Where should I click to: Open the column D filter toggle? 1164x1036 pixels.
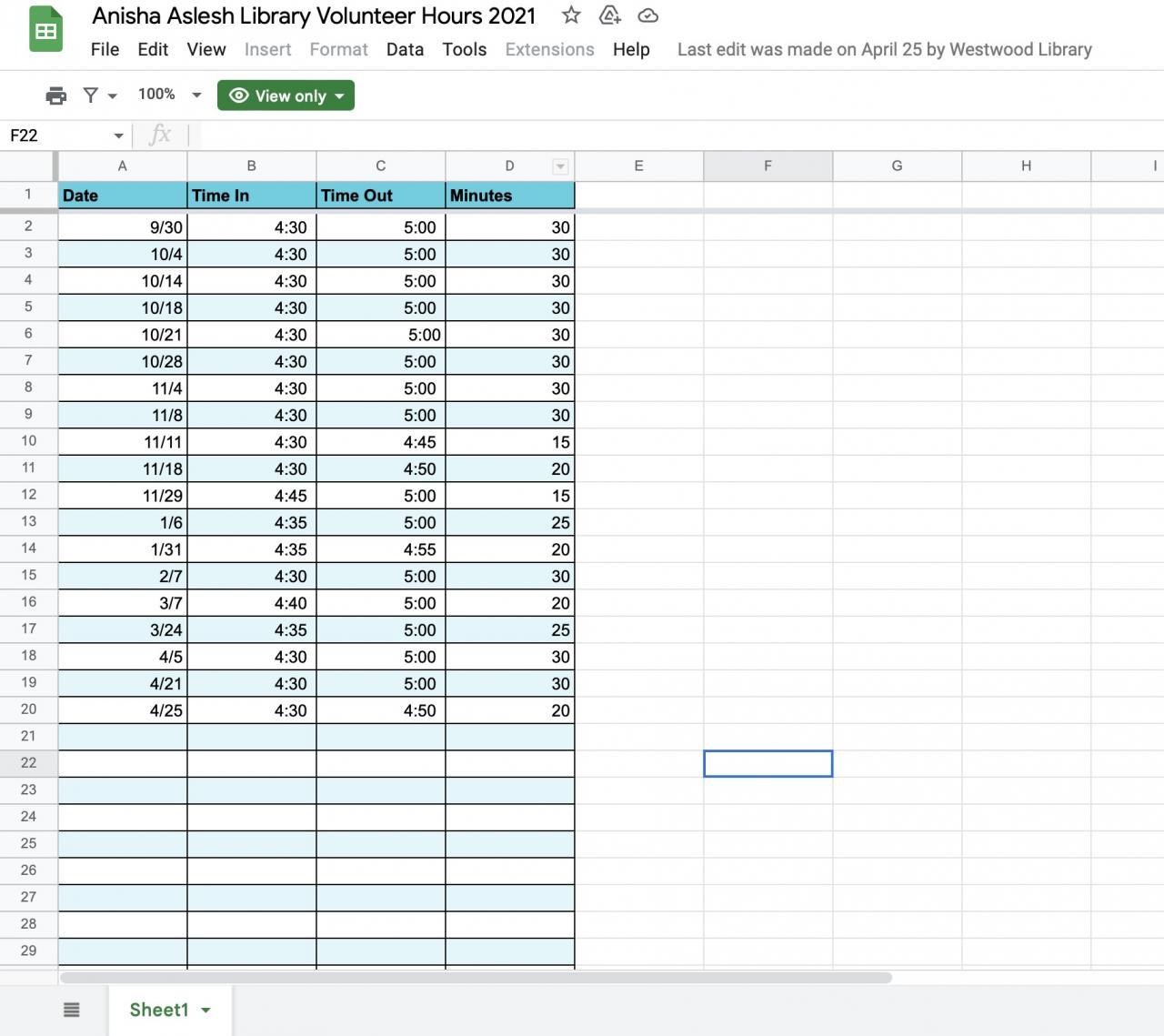tap(560, 166)
